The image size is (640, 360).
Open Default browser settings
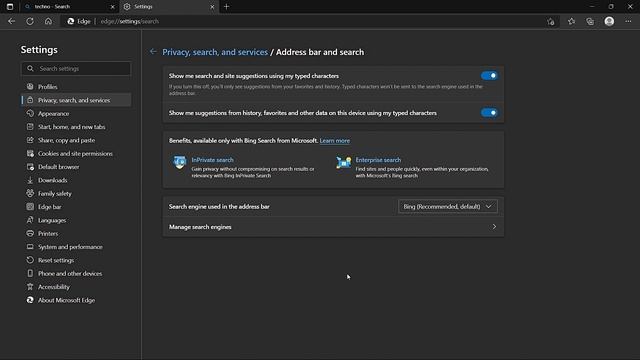(x=76, y=167)
